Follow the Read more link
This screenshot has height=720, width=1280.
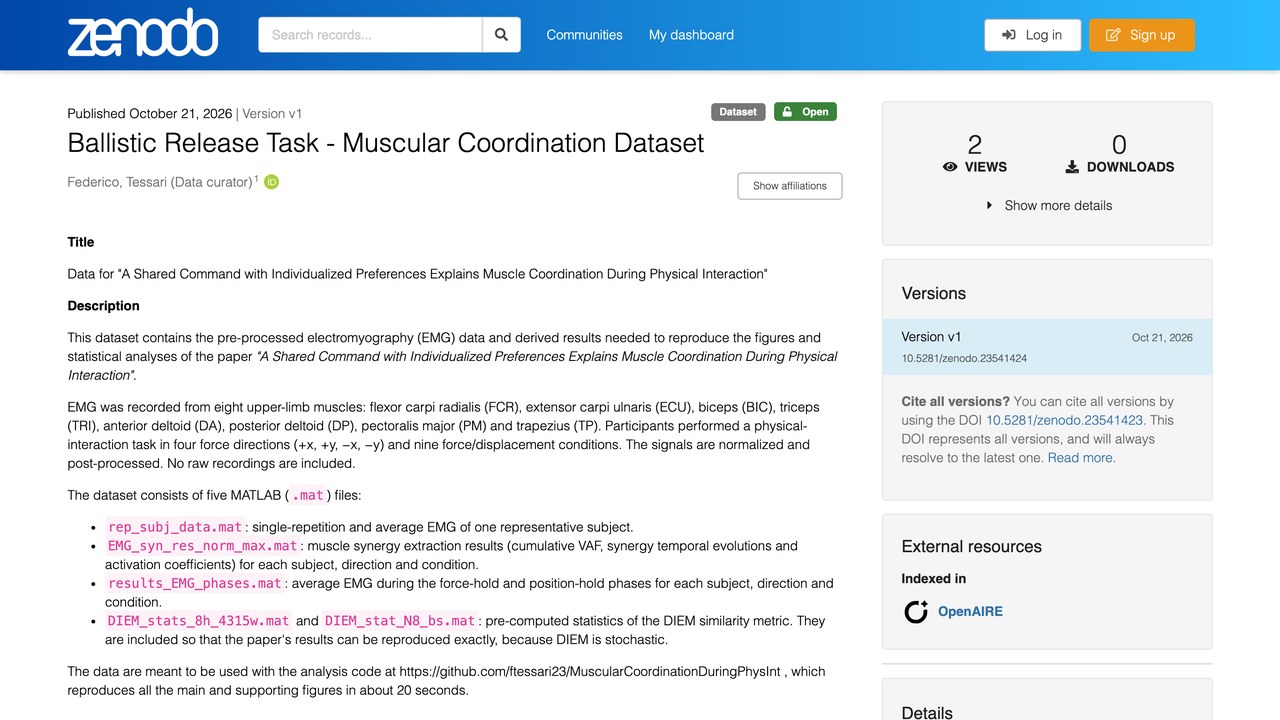[1081, 458]
